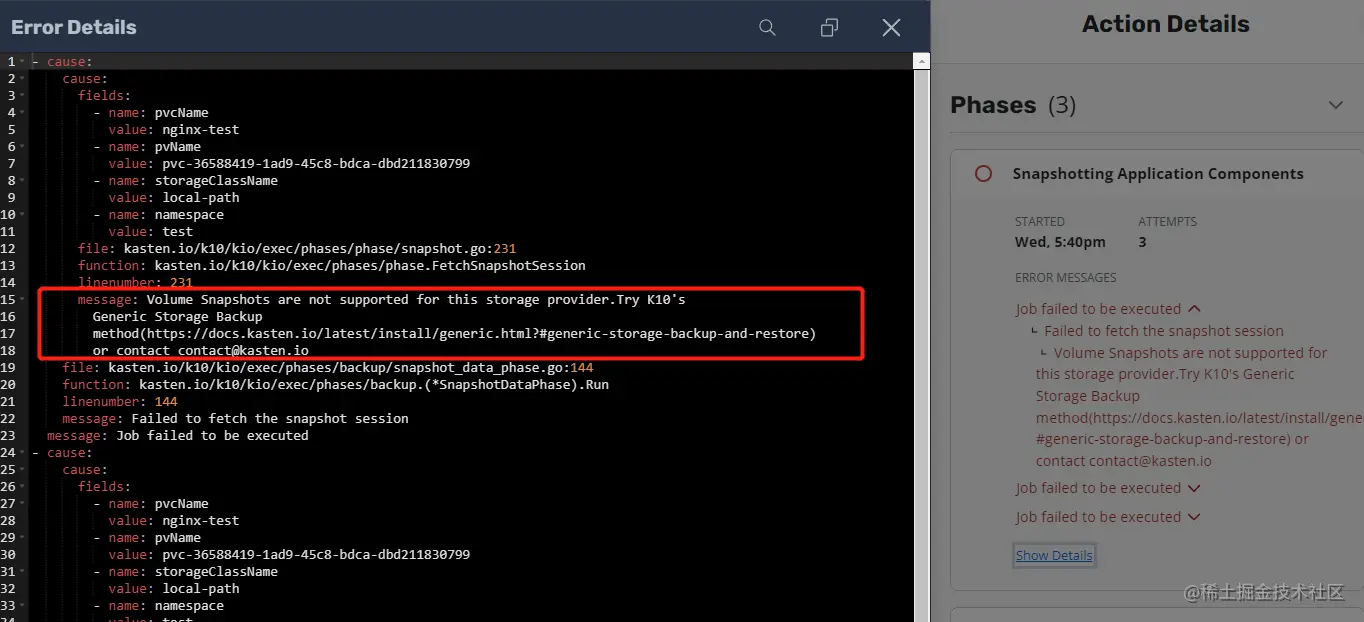The width and height of the screenshot is (1364, 622).
Task: Fold the pvcName entry at line 4
Action: coord(23,113)
